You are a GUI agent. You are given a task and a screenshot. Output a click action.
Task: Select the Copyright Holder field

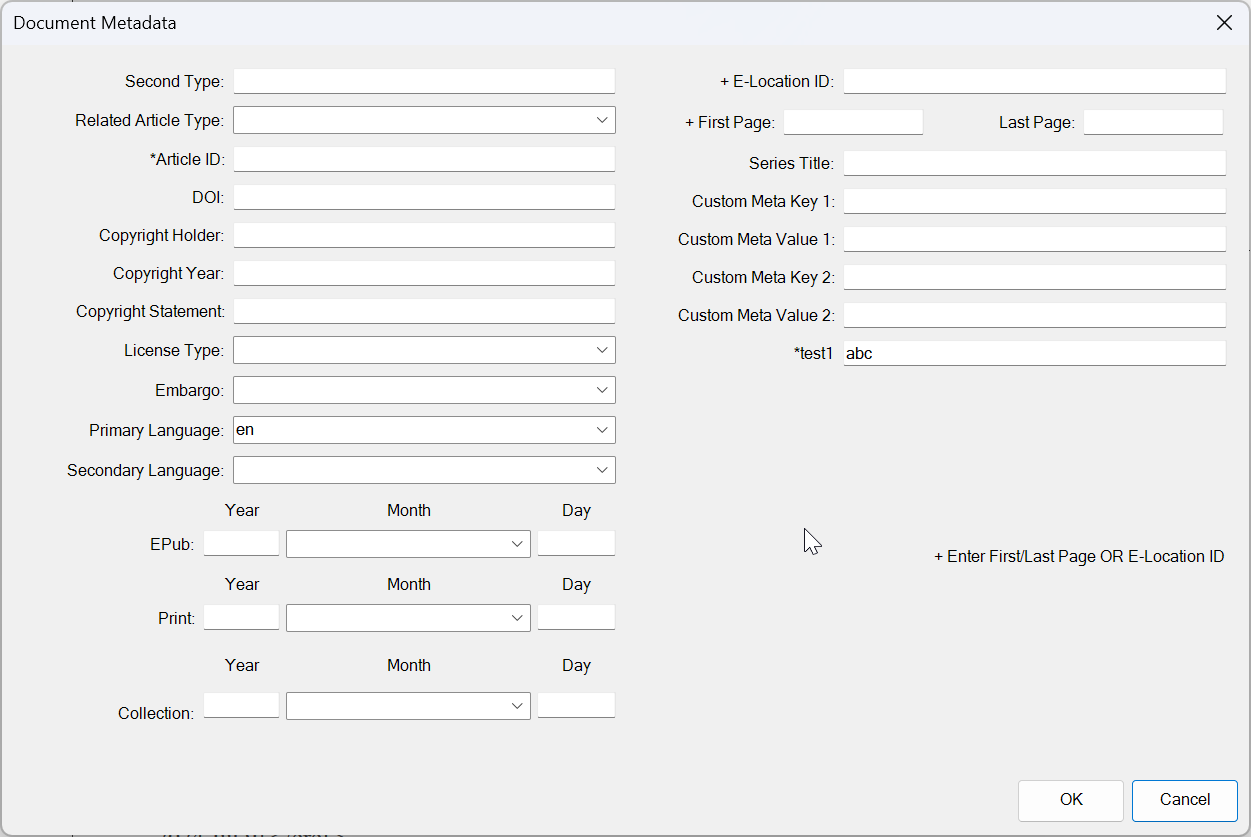coord(424,234)
